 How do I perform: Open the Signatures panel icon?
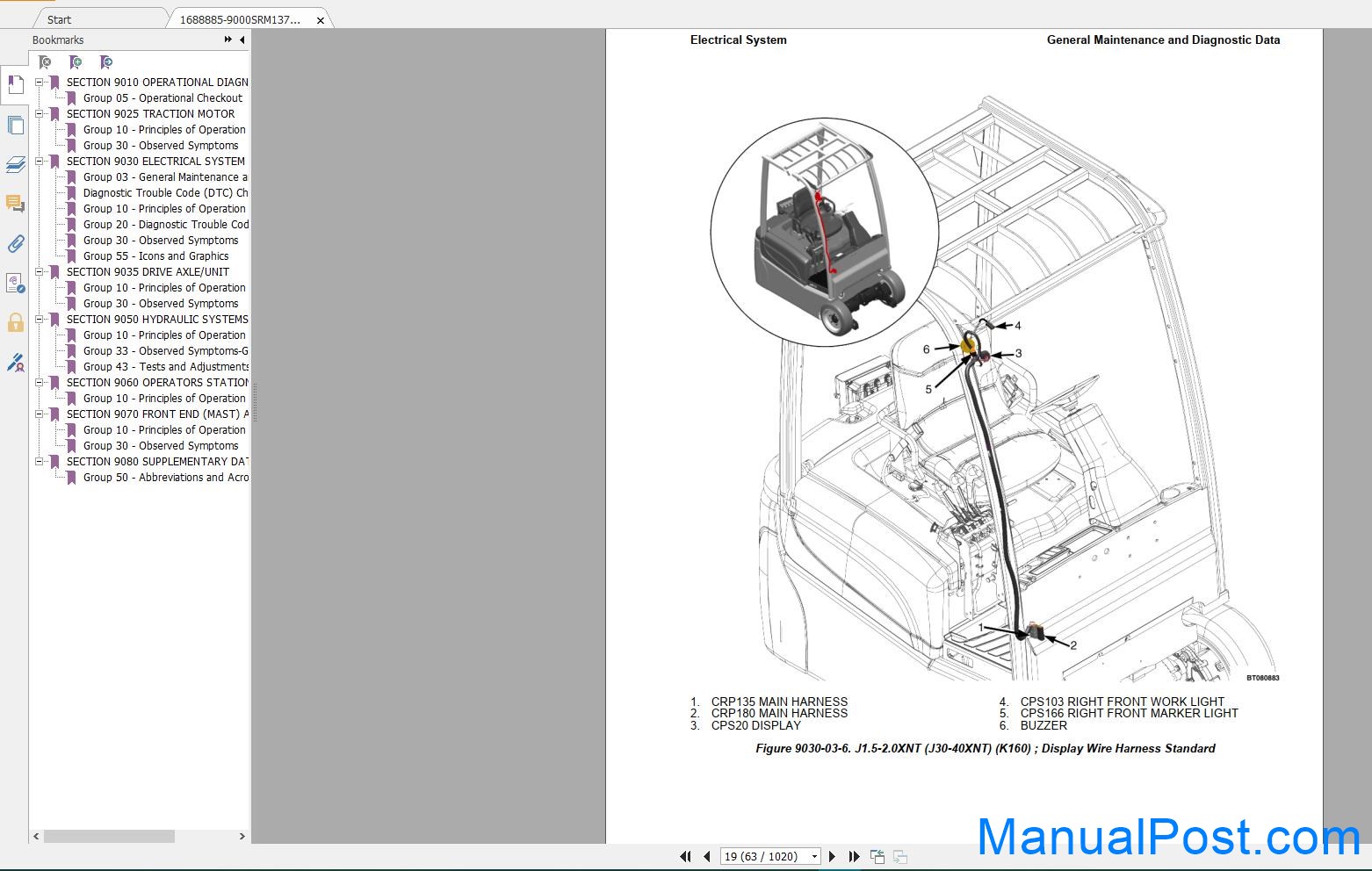[x=15, y=283]
